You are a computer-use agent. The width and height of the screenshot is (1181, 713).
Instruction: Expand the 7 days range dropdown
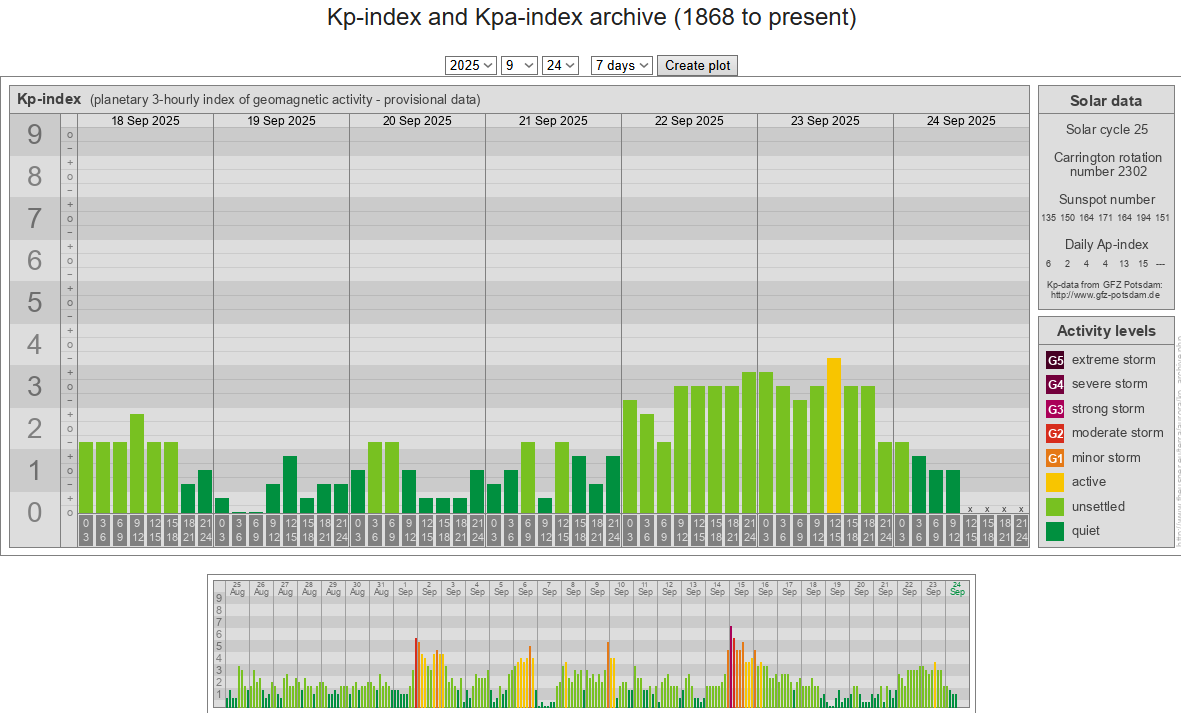point(621,65)
